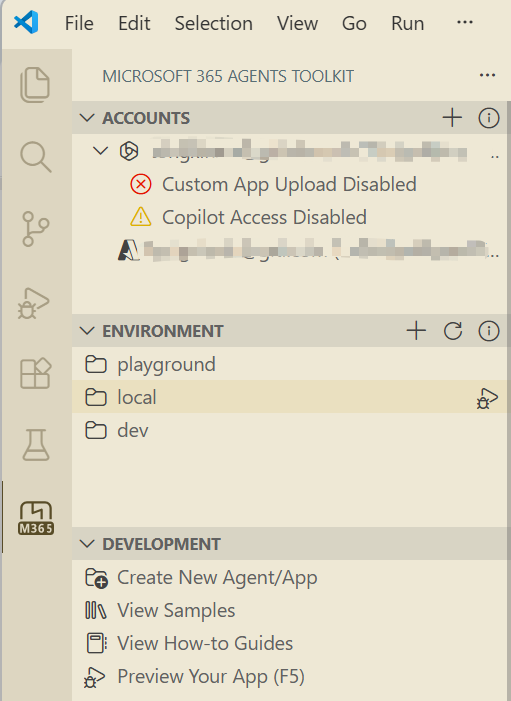Add a new environment with plus icon

tap(416, 331)
